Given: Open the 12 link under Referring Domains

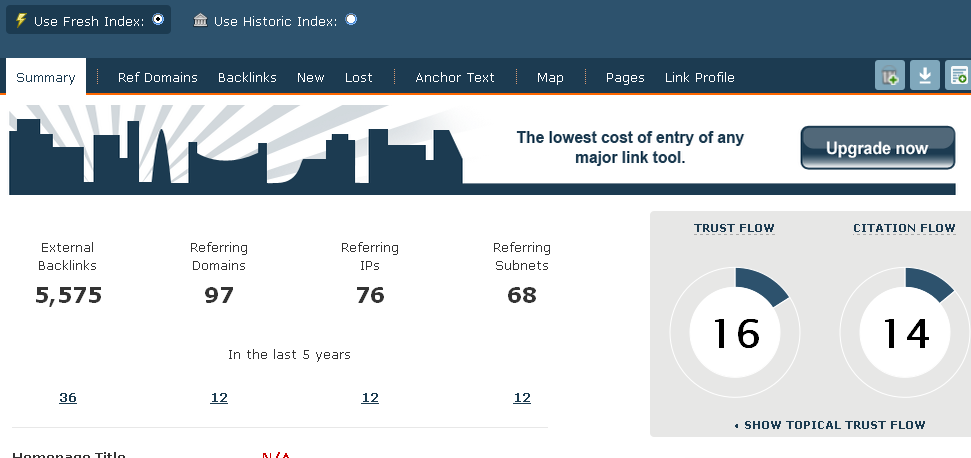Looking at the screenshot, I should 219,397.
